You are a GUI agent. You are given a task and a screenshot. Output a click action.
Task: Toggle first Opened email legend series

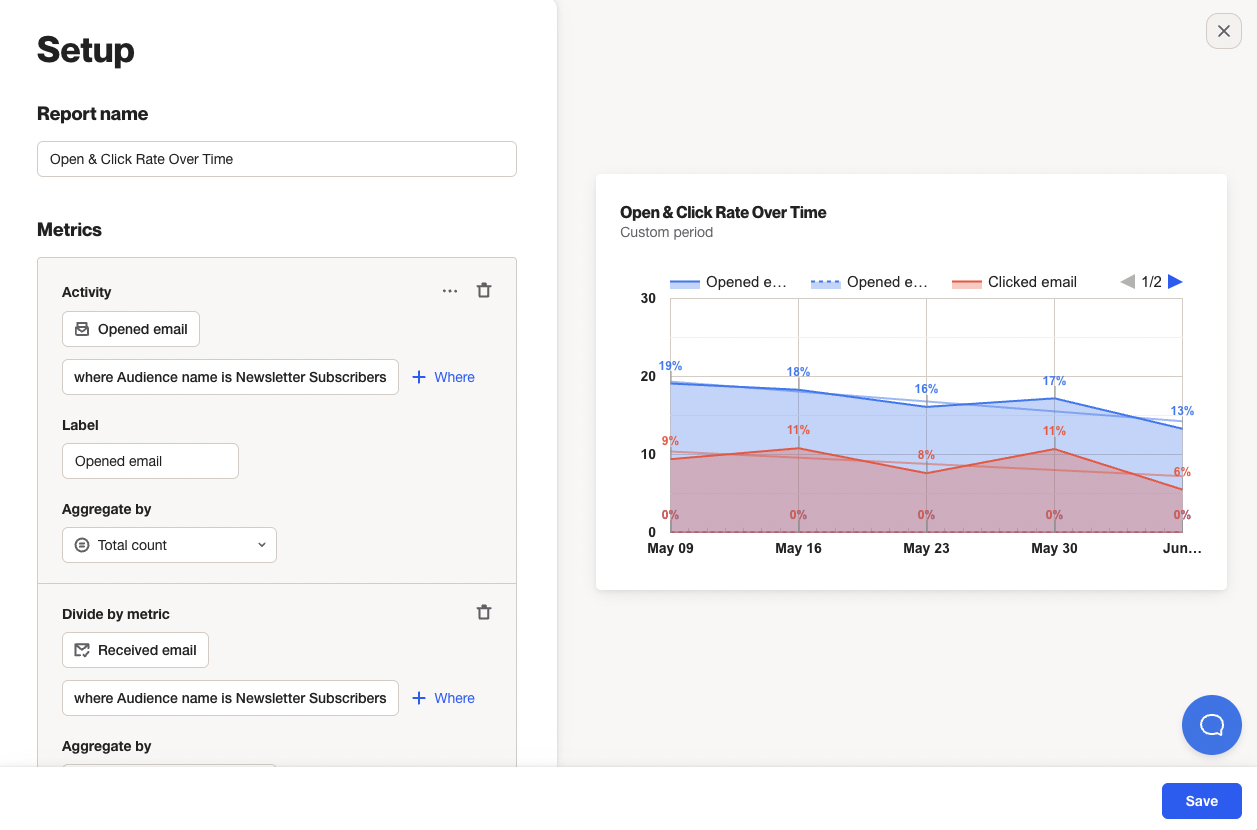(728, 283)
